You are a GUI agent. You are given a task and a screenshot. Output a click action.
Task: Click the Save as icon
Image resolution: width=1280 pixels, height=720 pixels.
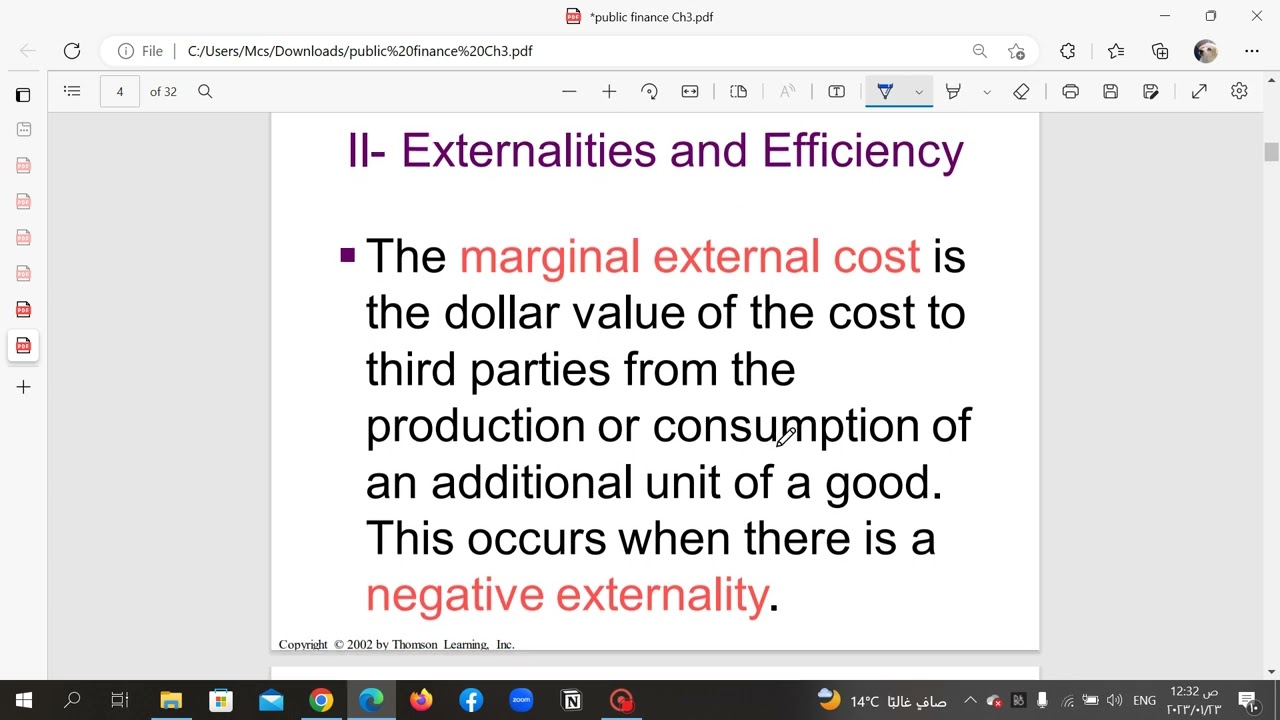click(1151, 91)
